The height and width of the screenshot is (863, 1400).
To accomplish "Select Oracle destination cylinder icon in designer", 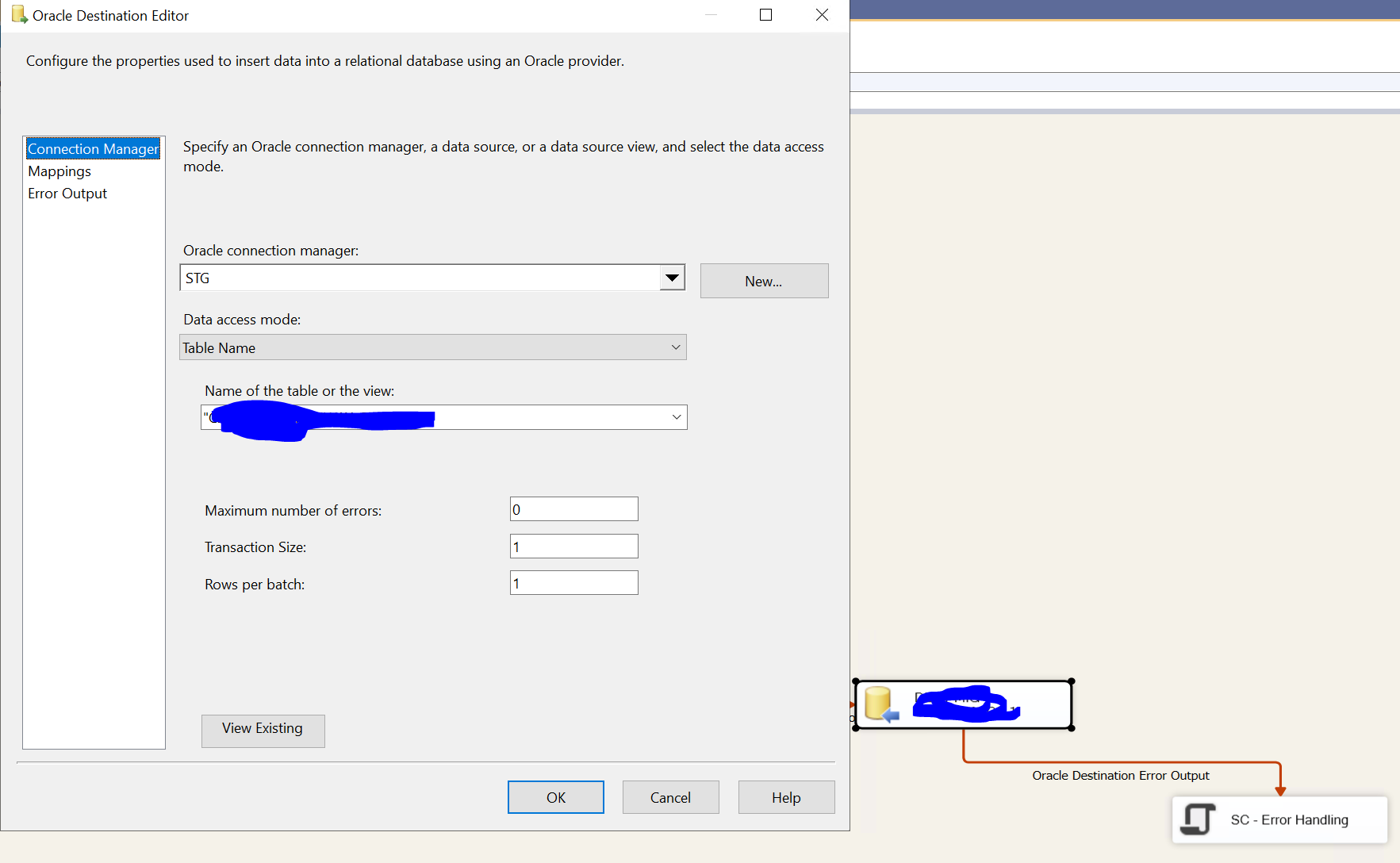I will (x=880, y=704).
